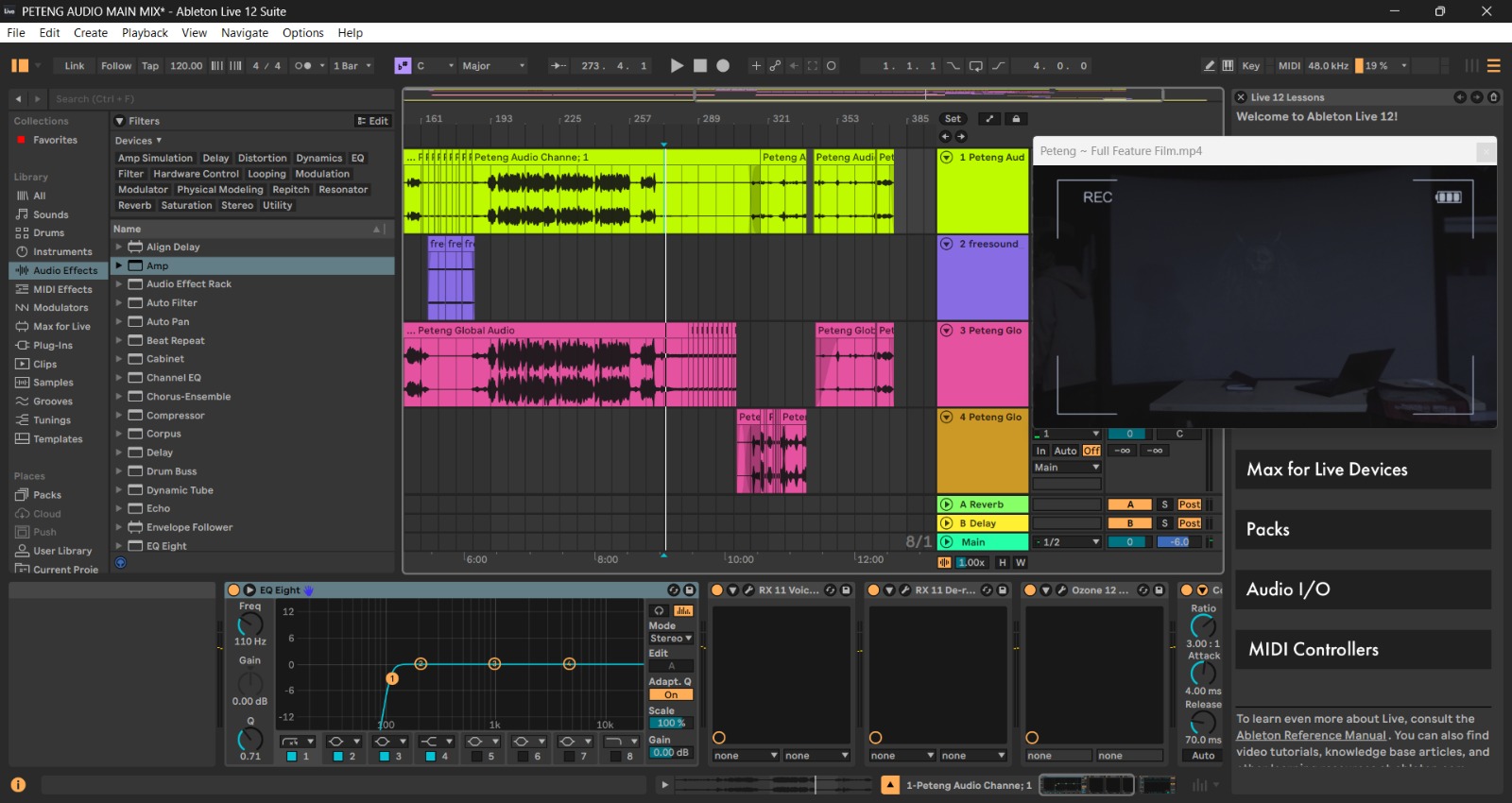The image size is (1512, 803).
Task: Open the Help menu
Action: point(351,33)
